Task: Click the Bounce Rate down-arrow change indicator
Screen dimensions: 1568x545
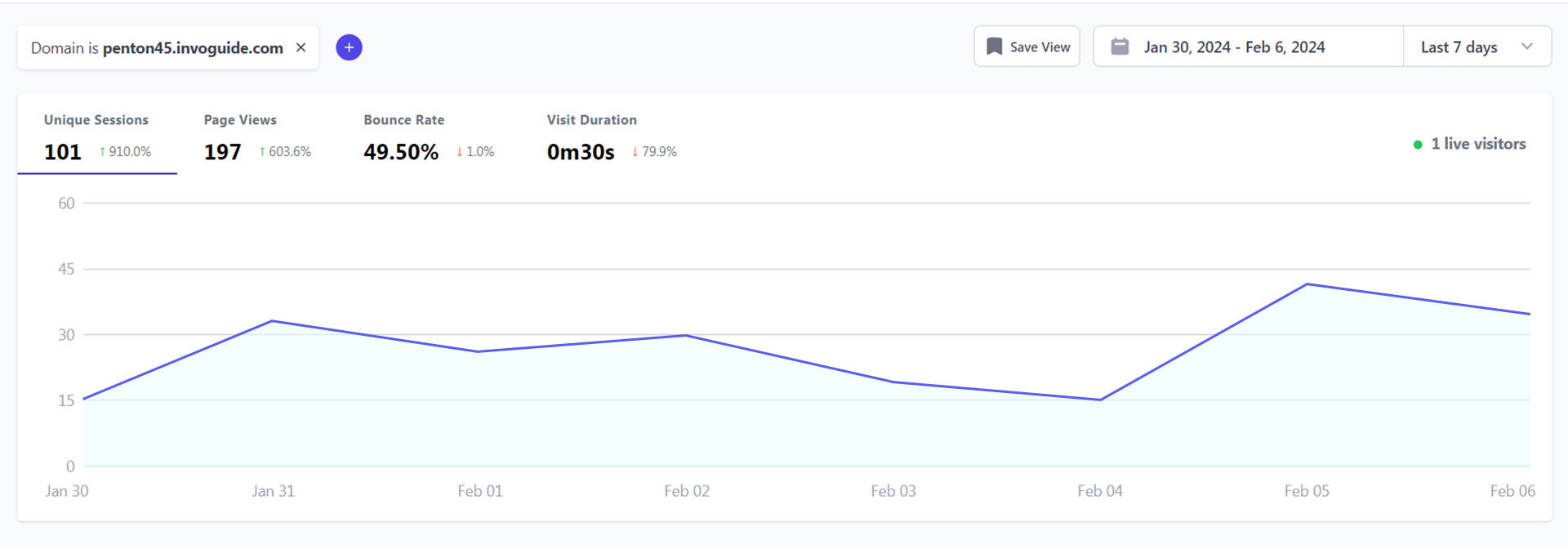Action: pyautogui.click(x=460, y=152)
